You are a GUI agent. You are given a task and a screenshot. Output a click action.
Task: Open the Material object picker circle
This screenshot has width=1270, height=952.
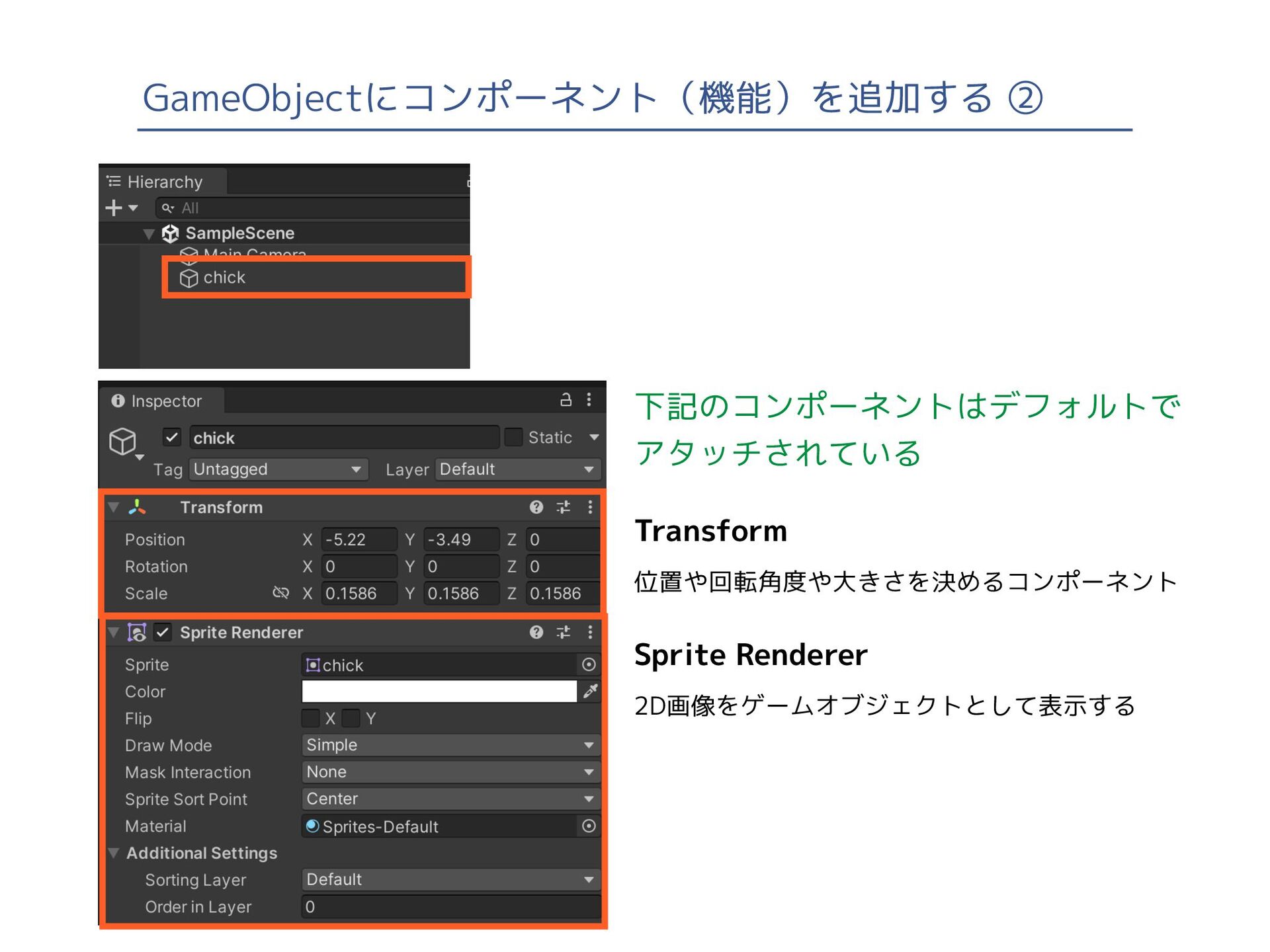[x=589, y=826]
